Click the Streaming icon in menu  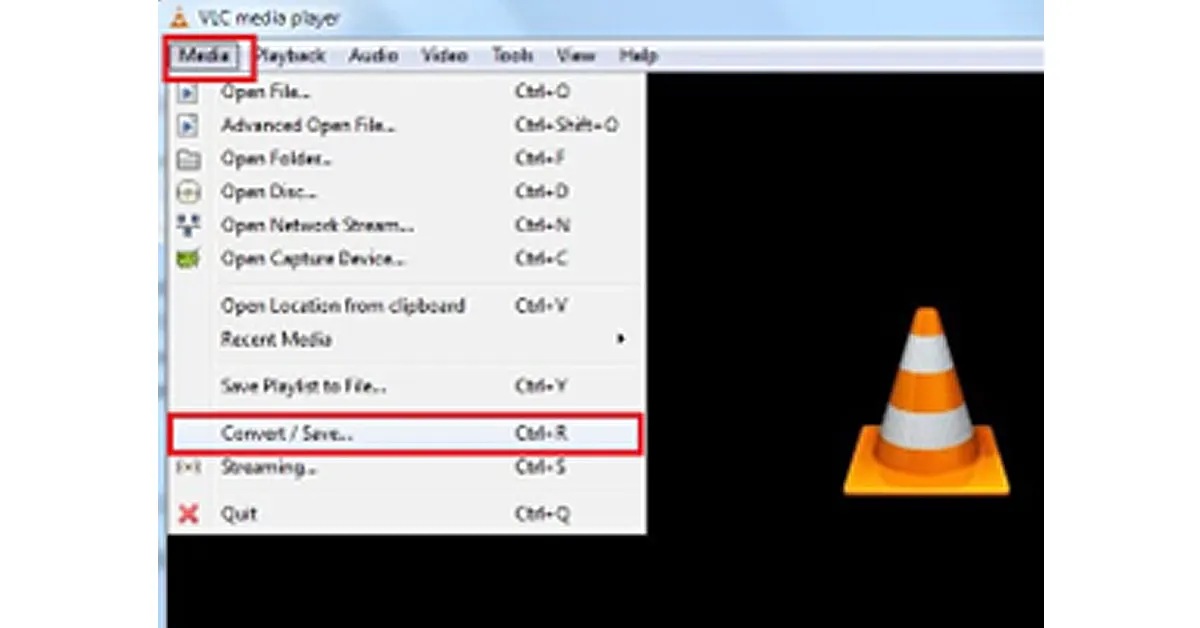188,467
